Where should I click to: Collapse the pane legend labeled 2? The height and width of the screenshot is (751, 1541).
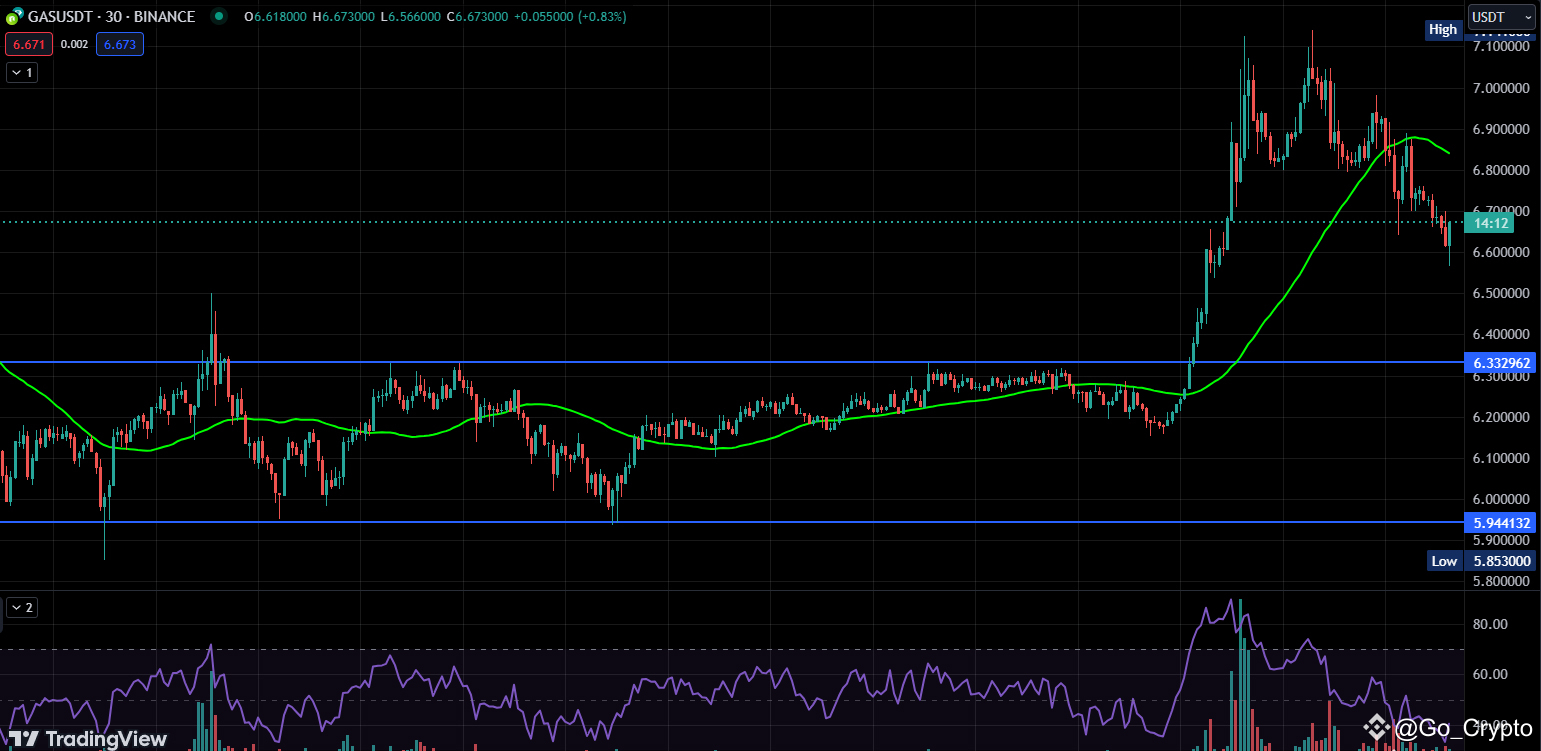[22, 607]
